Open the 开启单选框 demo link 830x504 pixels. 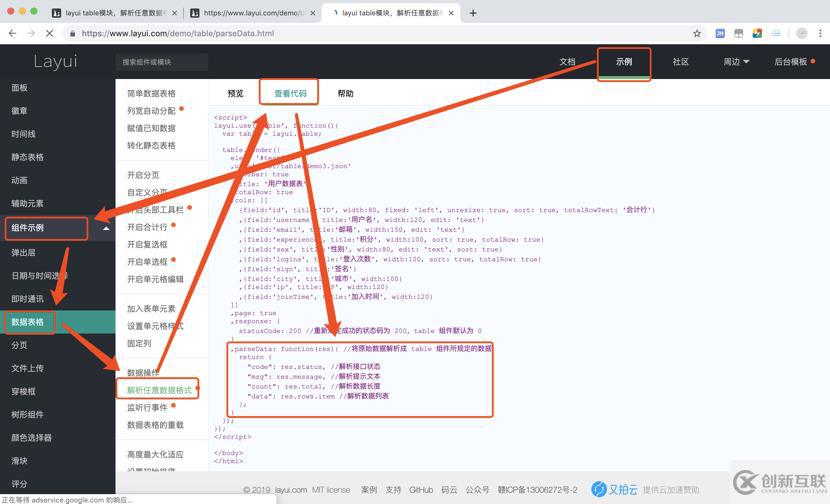coord(147,262)
